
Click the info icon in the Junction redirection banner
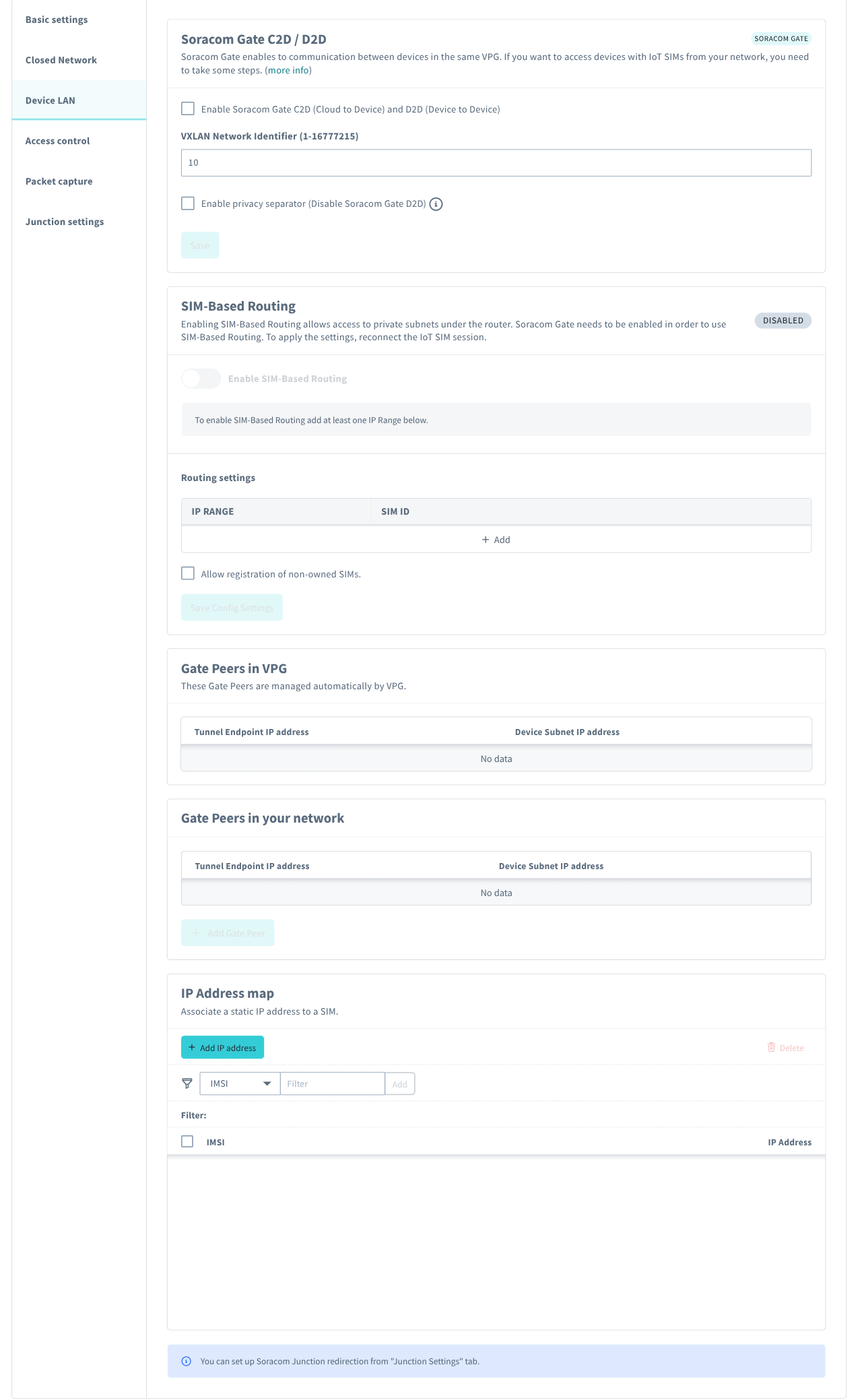tap(188, 1361)
